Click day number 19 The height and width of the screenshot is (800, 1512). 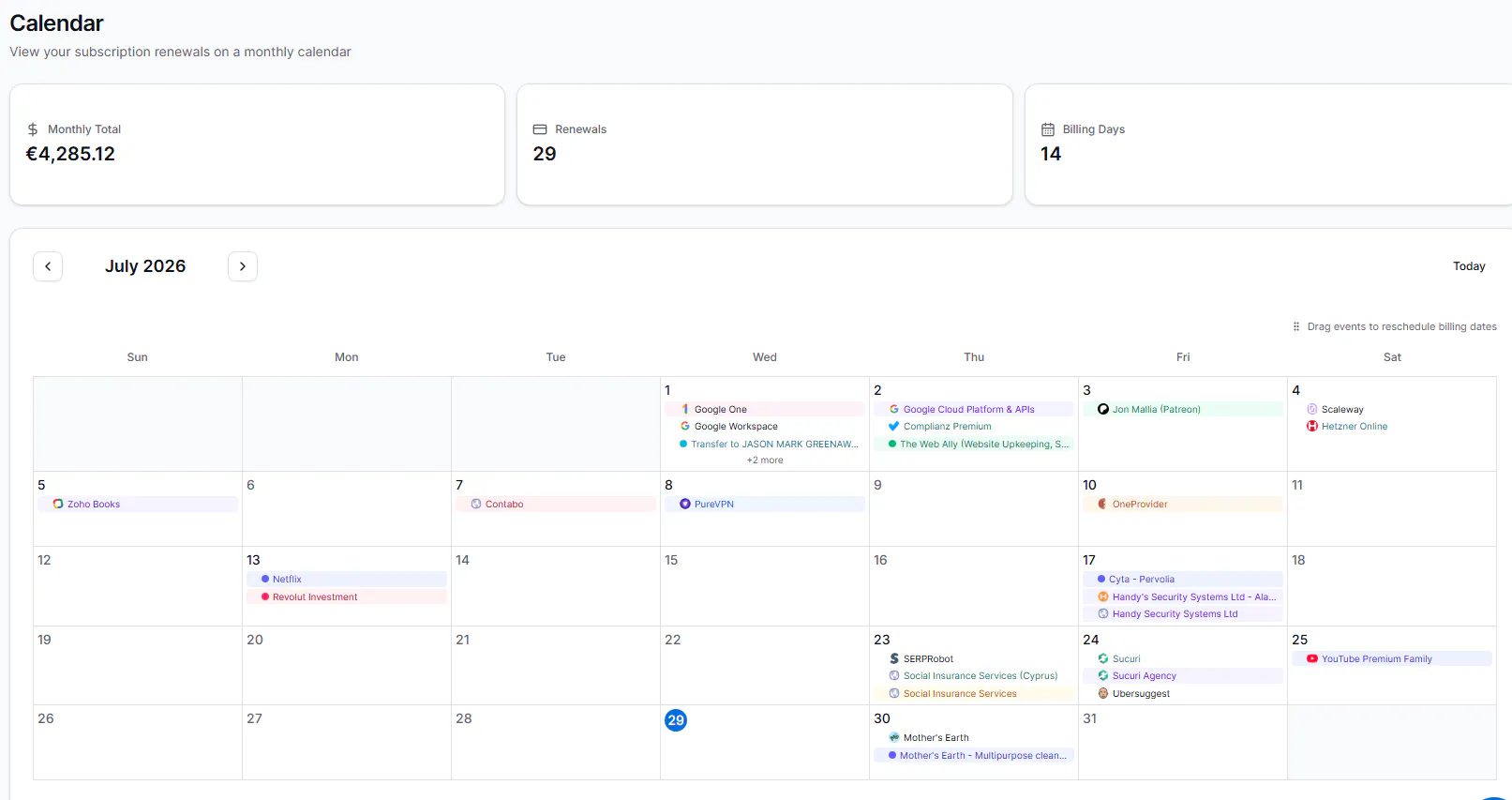coord(44,640)
